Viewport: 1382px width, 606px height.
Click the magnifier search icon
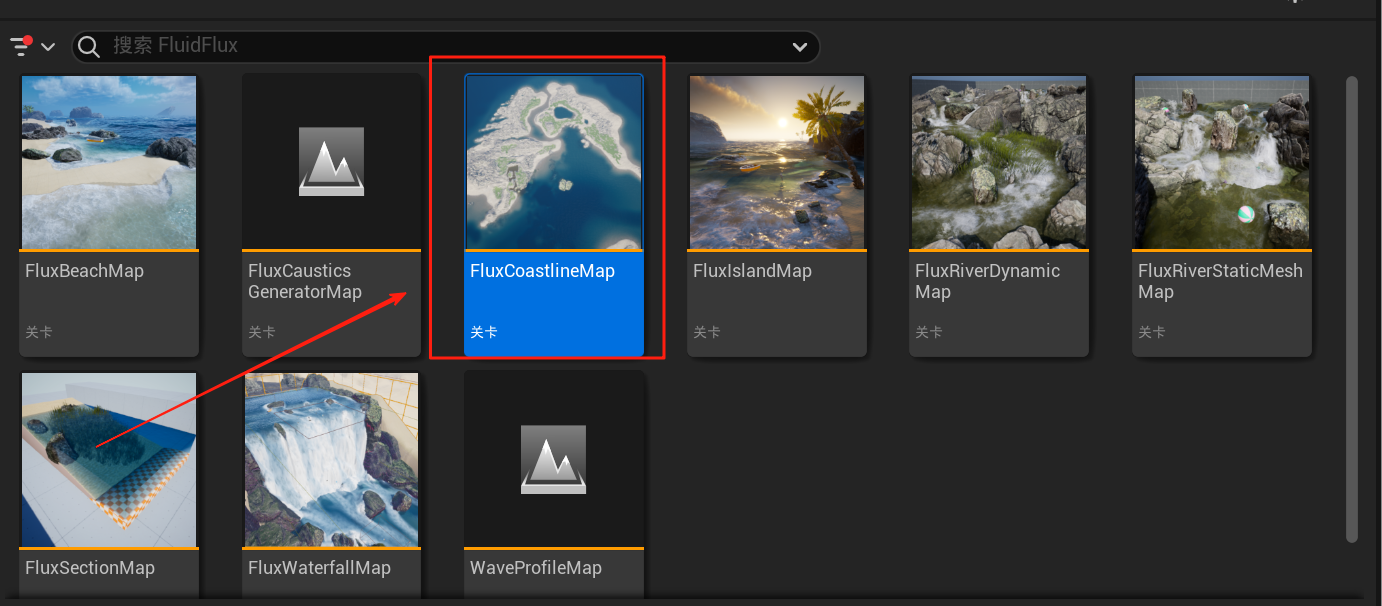tap(89, 46)
